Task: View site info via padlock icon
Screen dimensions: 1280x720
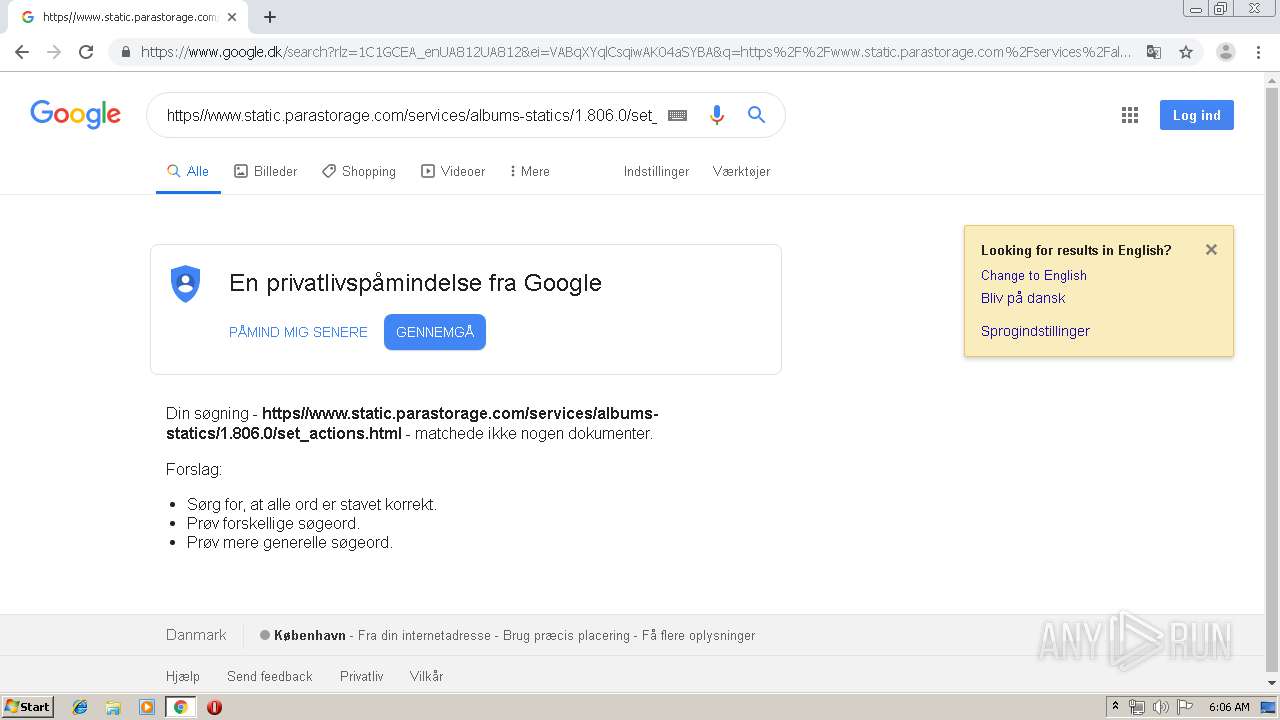Action: (x=125, y=52)
